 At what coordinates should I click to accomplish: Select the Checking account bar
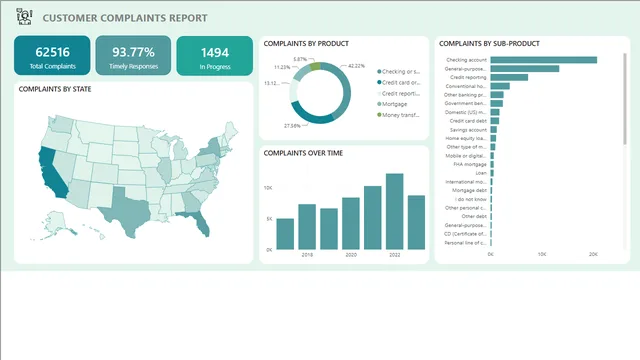[544, 60]
